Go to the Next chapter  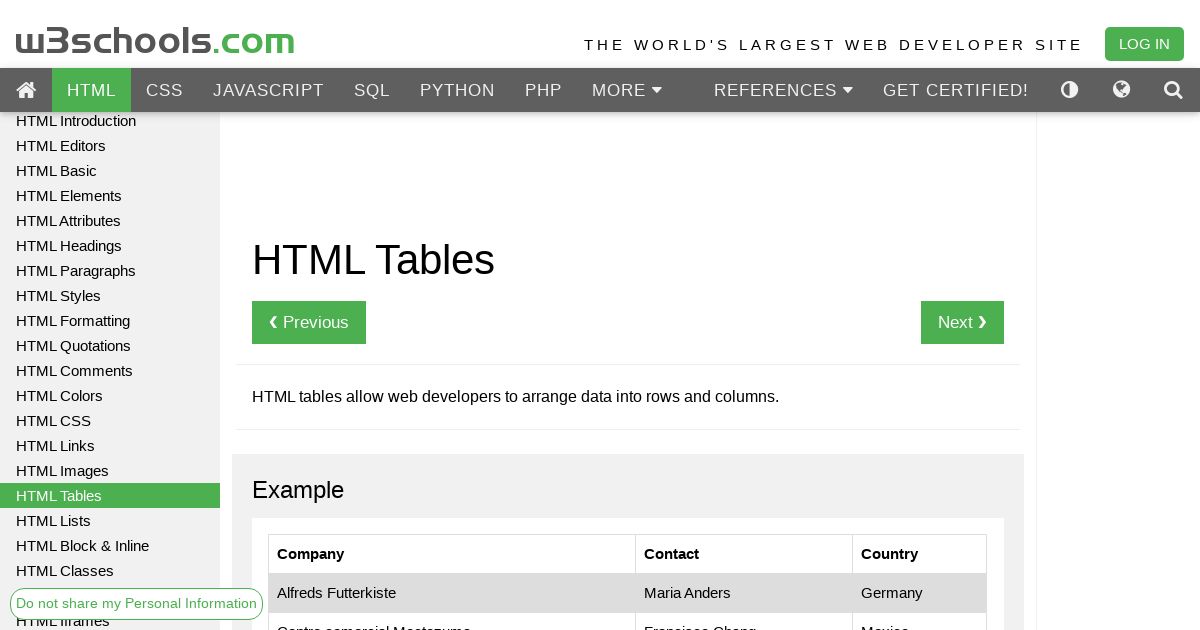pos(962,322)
